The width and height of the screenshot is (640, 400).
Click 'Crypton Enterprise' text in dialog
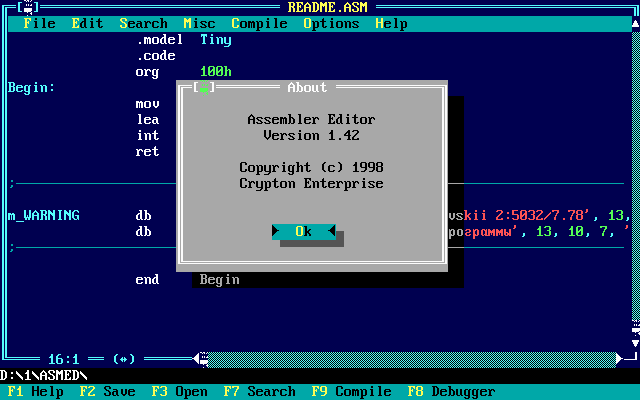(311, 184)
